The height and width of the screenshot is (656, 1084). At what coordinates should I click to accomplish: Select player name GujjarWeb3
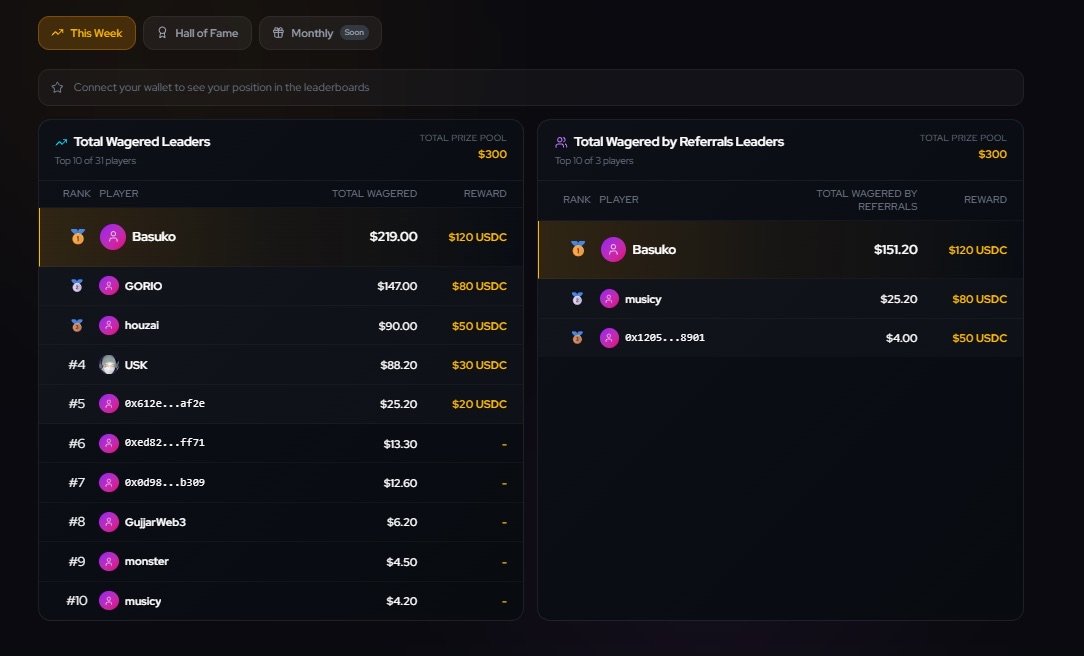(155, 522)
